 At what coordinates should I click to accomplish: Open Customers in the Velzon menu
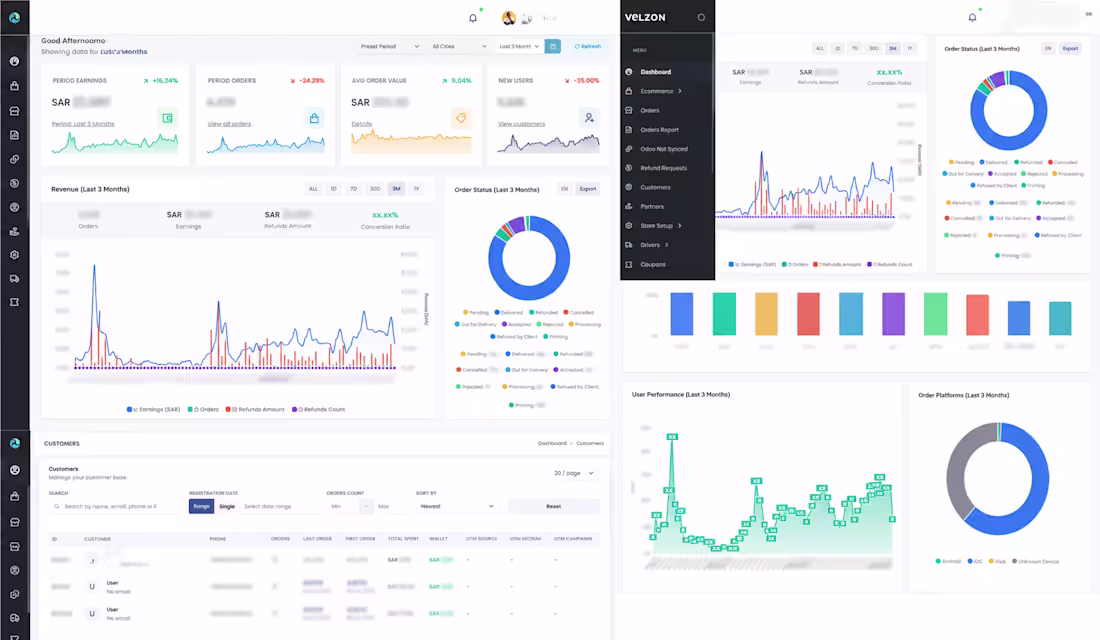pos(655,187)
